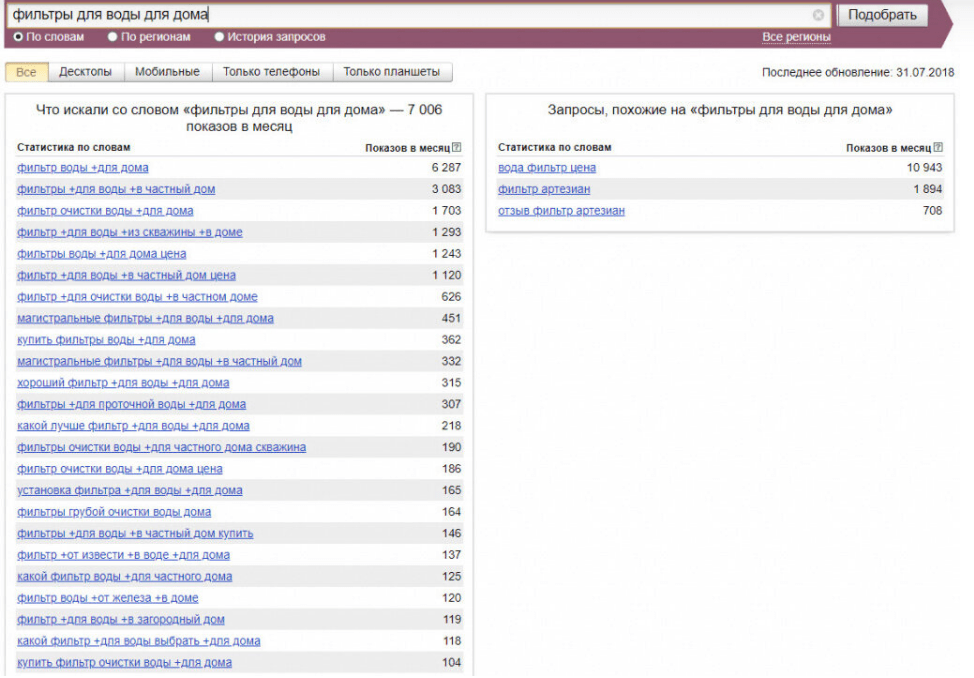974x678 pixels.
Task: Switch to the "Мобильные" tab
Action: click(x=168, y=72)
